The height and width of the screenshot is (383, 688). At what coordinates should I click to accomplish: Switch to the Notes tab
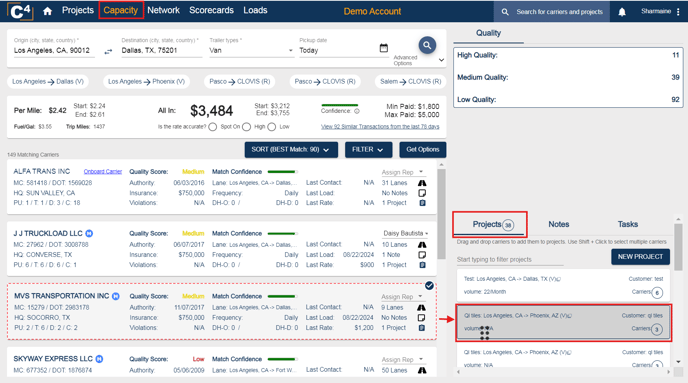tap(559, 224)
